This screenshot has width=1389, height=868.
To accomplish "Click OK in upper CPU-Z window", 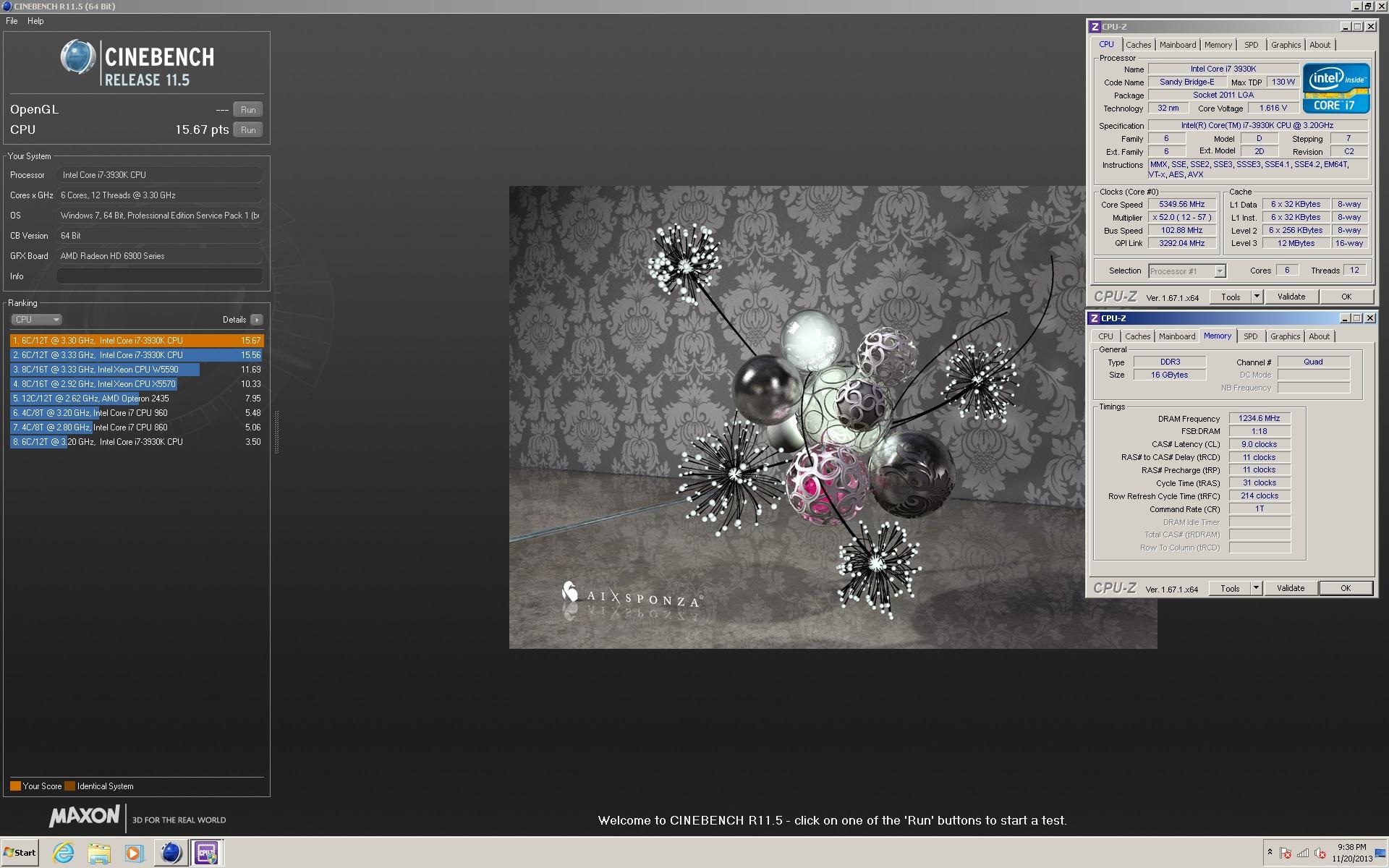I will tap(1346, 297).
